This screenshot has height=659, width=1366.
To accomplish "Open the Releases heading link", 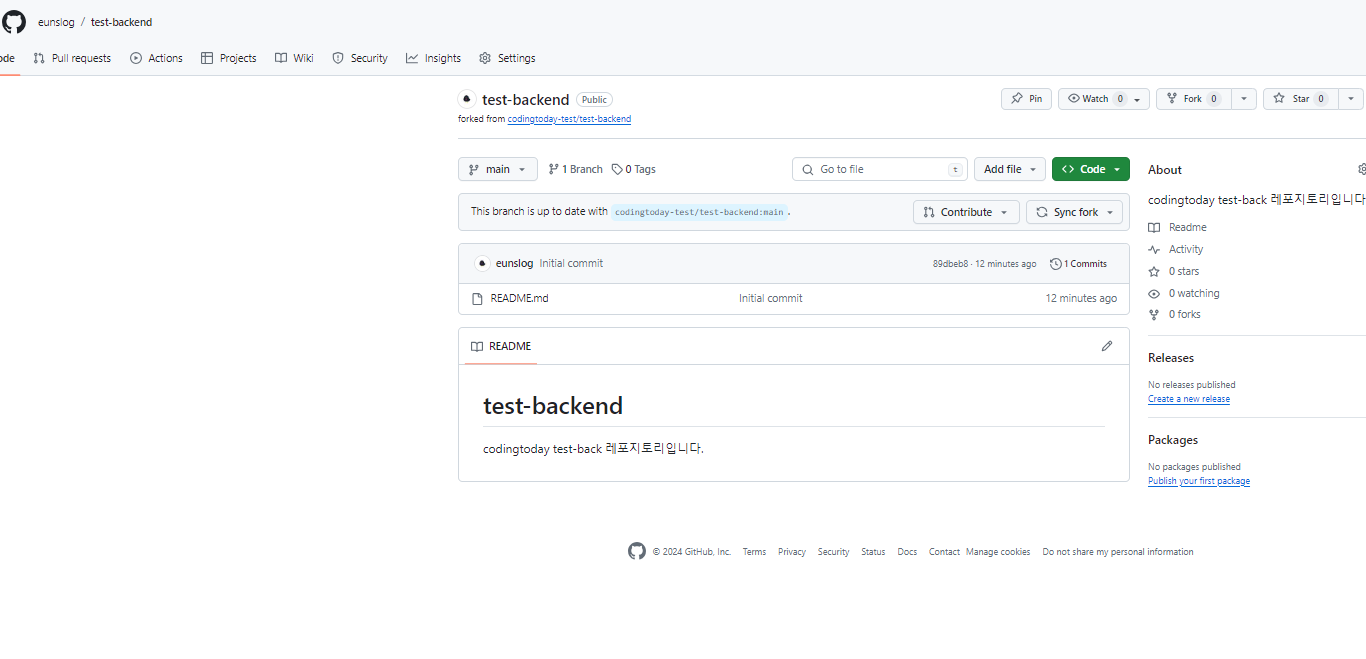I will tap(1171, 358).
